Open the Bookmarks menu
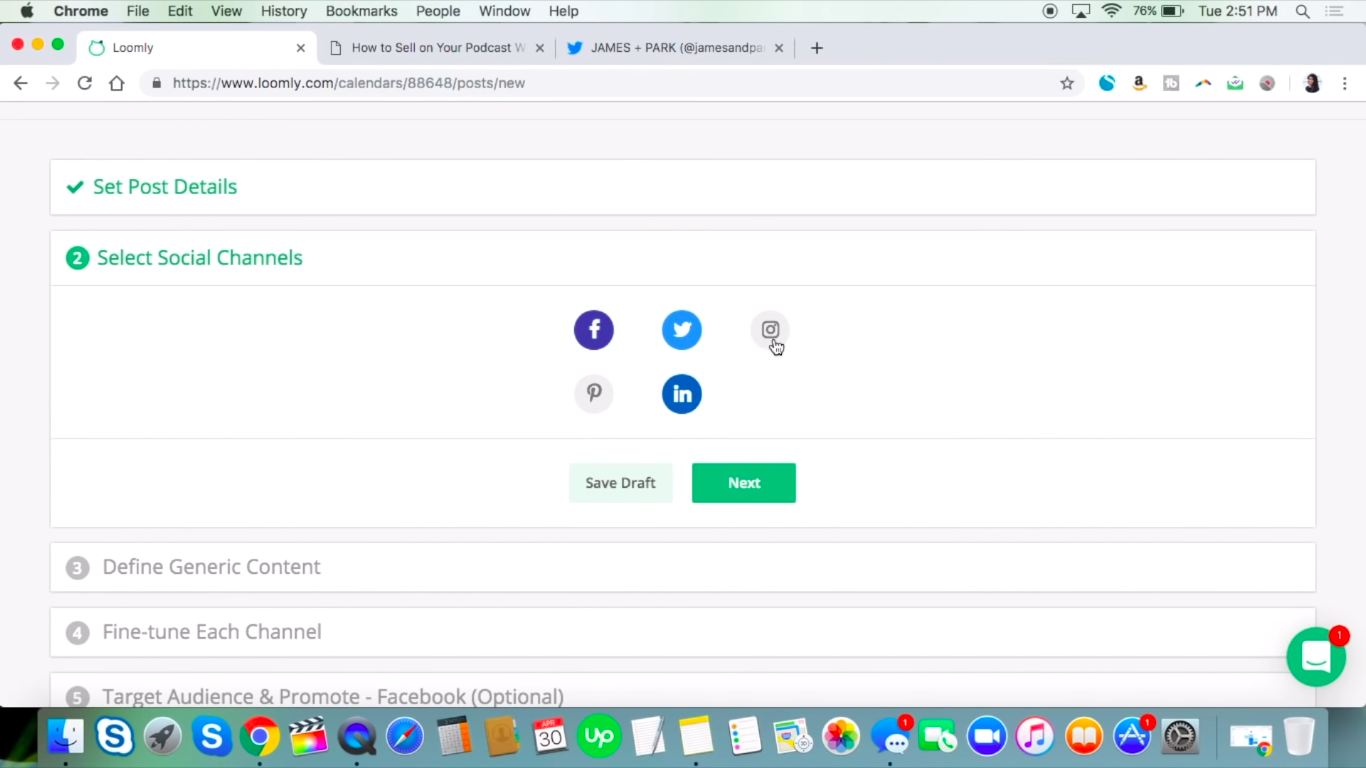 coord(362,11)
